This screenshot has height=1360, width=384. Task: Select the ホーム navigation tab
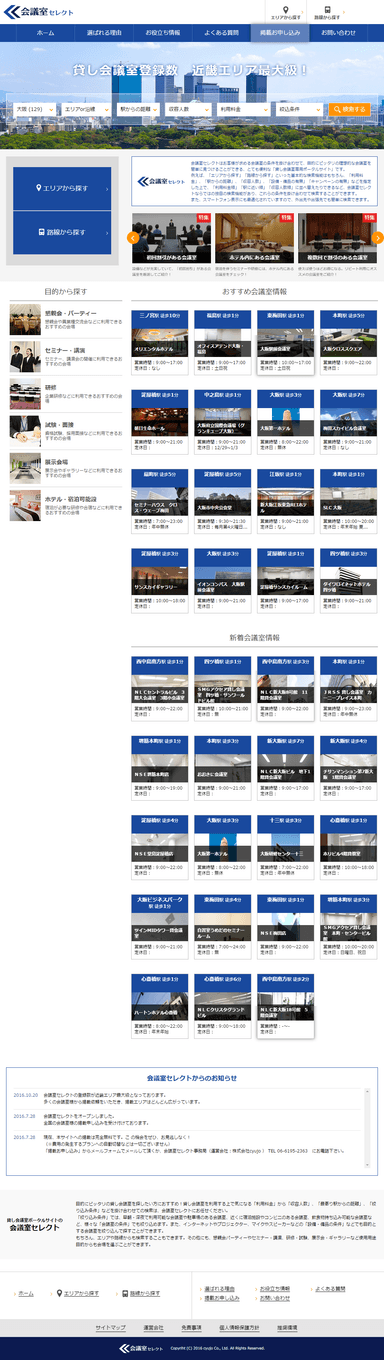pyautogui.click(x=45, y=33)
